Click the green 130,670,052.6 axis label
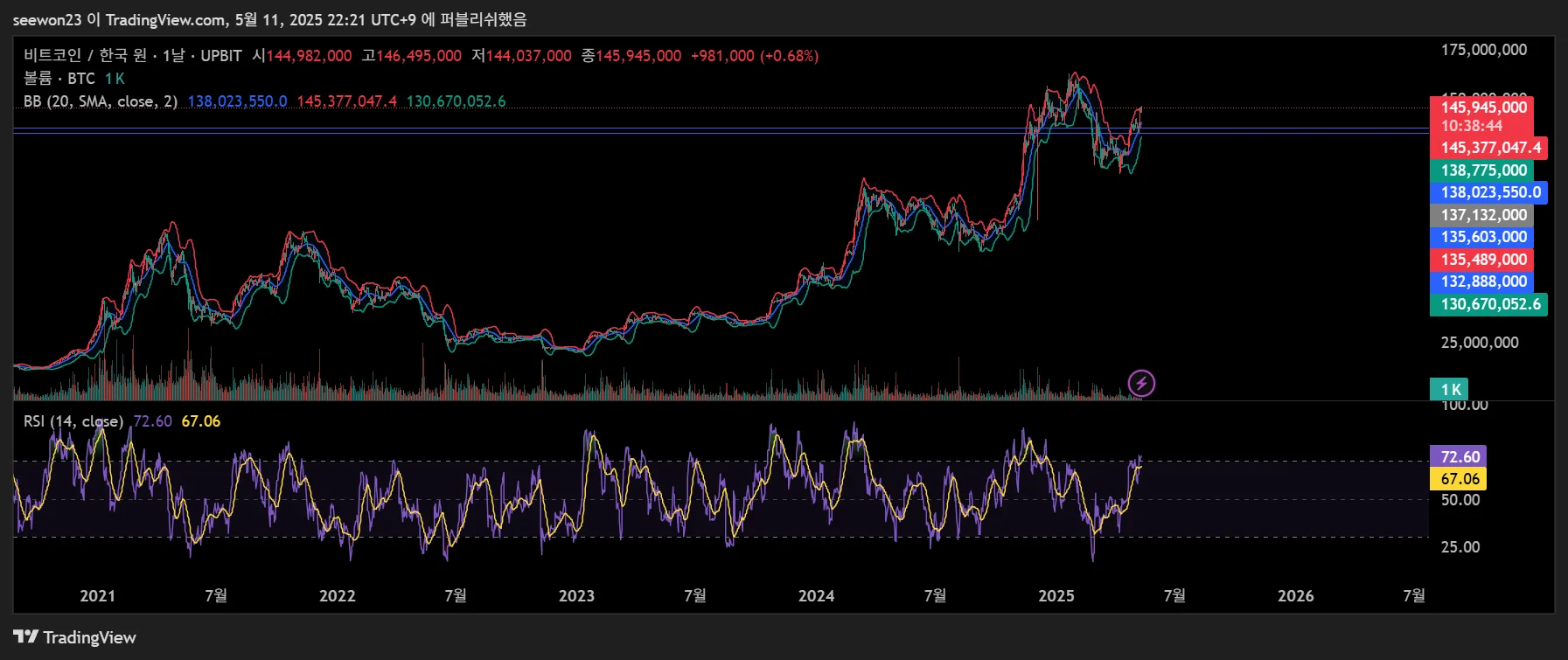 point(1490,304)
